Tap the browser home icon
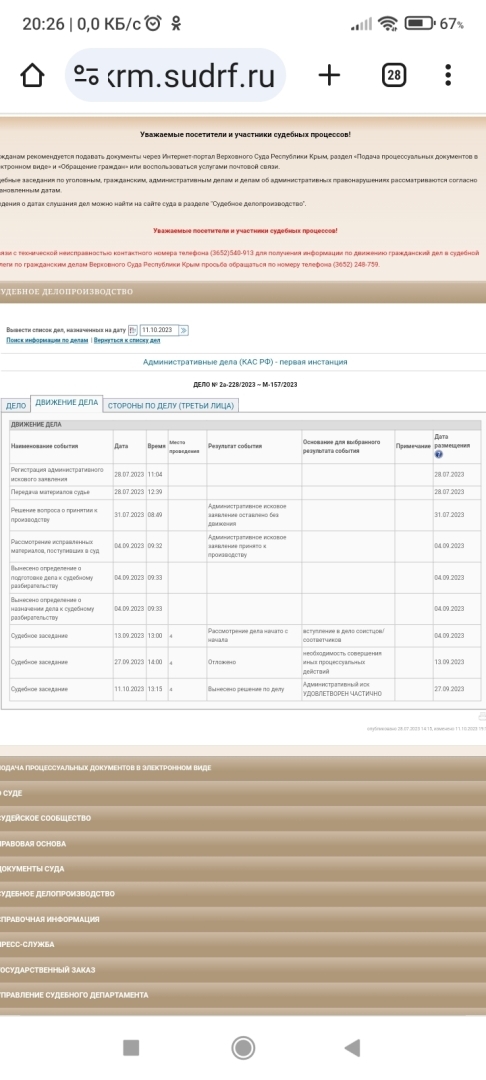Image resolution: width=486 pixels, height=1080 pixels. click(x=32, y=75)
